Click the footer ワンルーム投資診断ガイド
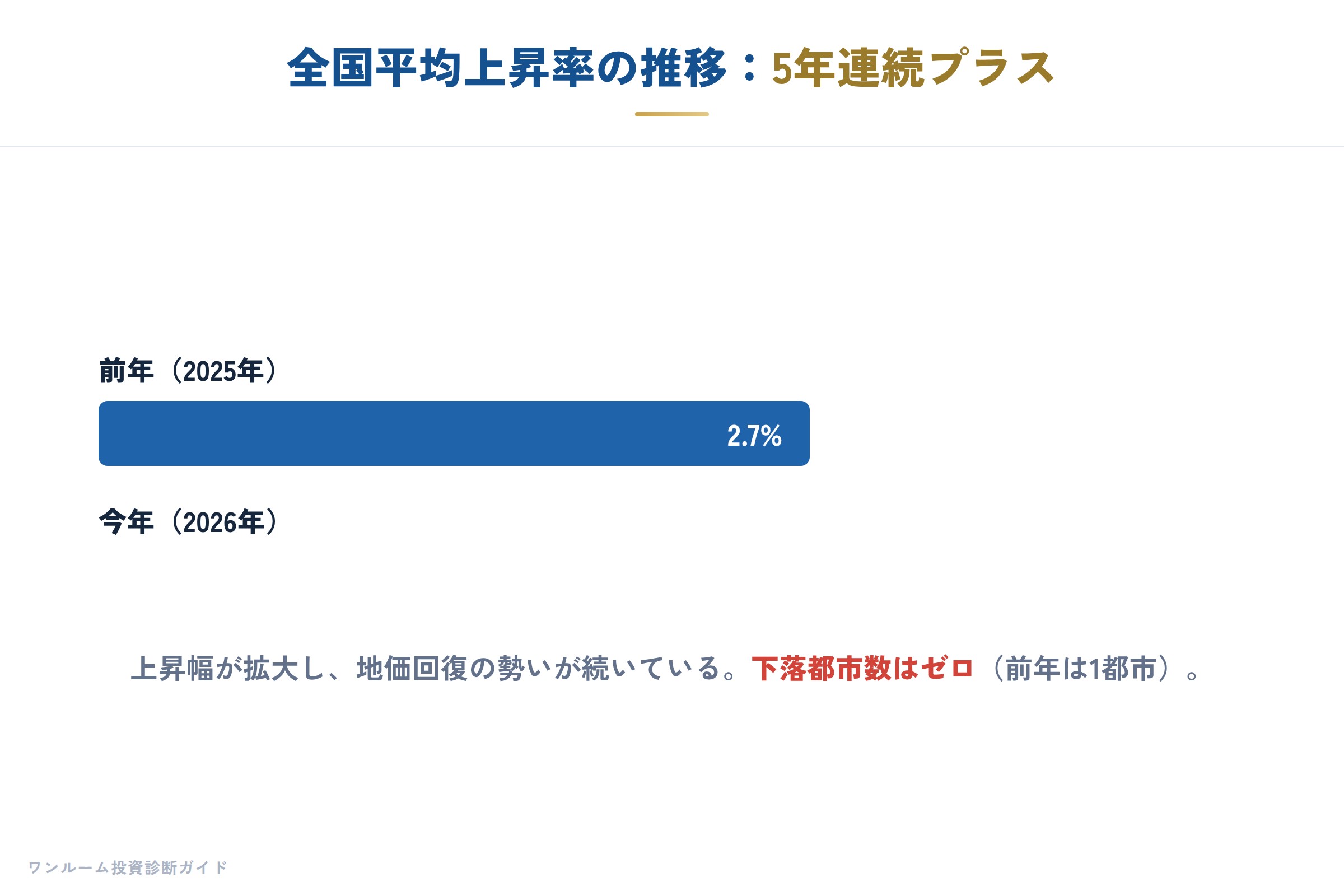 tap(128, 867)
